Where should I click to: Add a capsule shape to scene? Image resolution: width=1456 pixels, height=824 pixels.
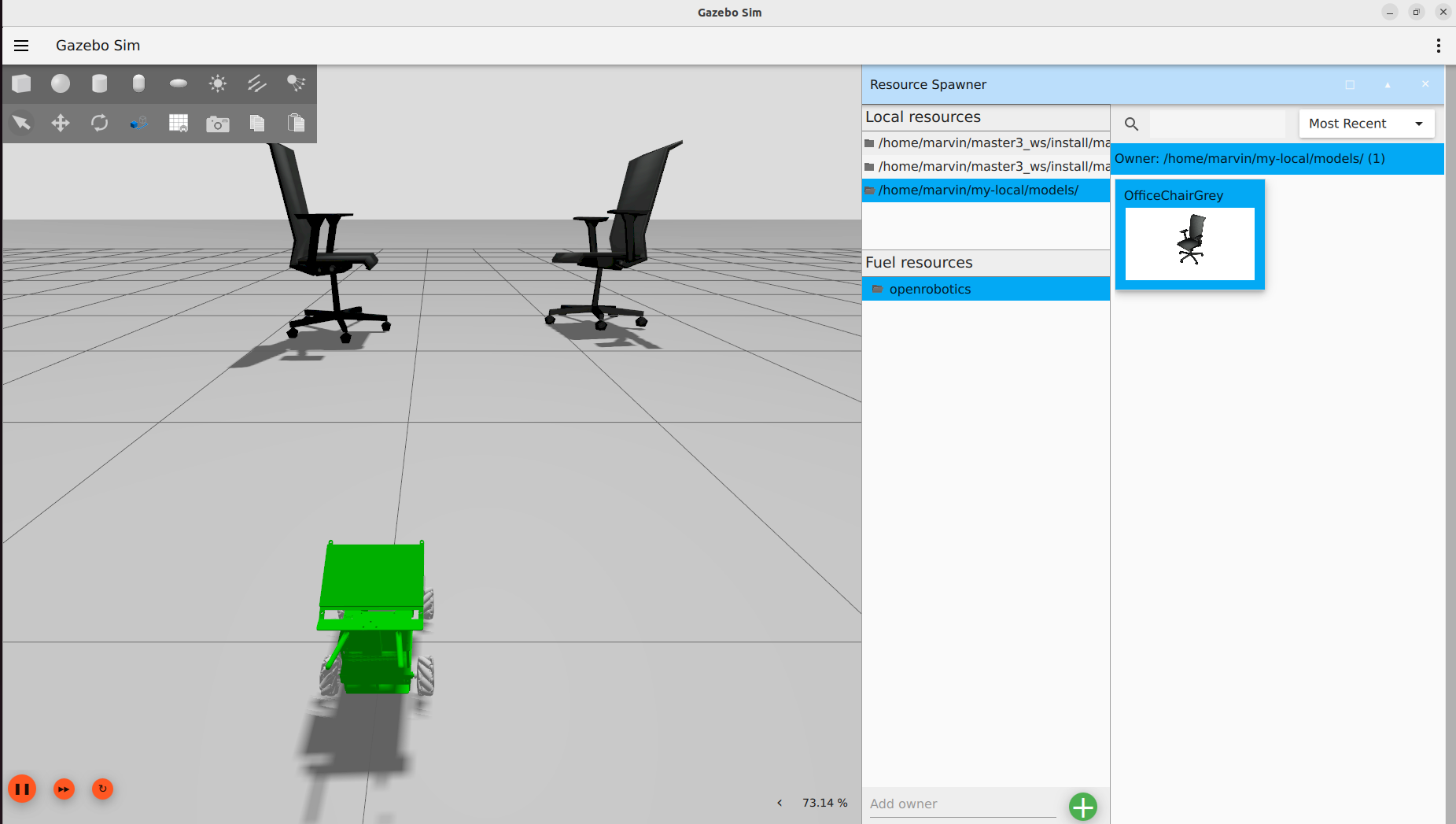(x=139, y=83)
